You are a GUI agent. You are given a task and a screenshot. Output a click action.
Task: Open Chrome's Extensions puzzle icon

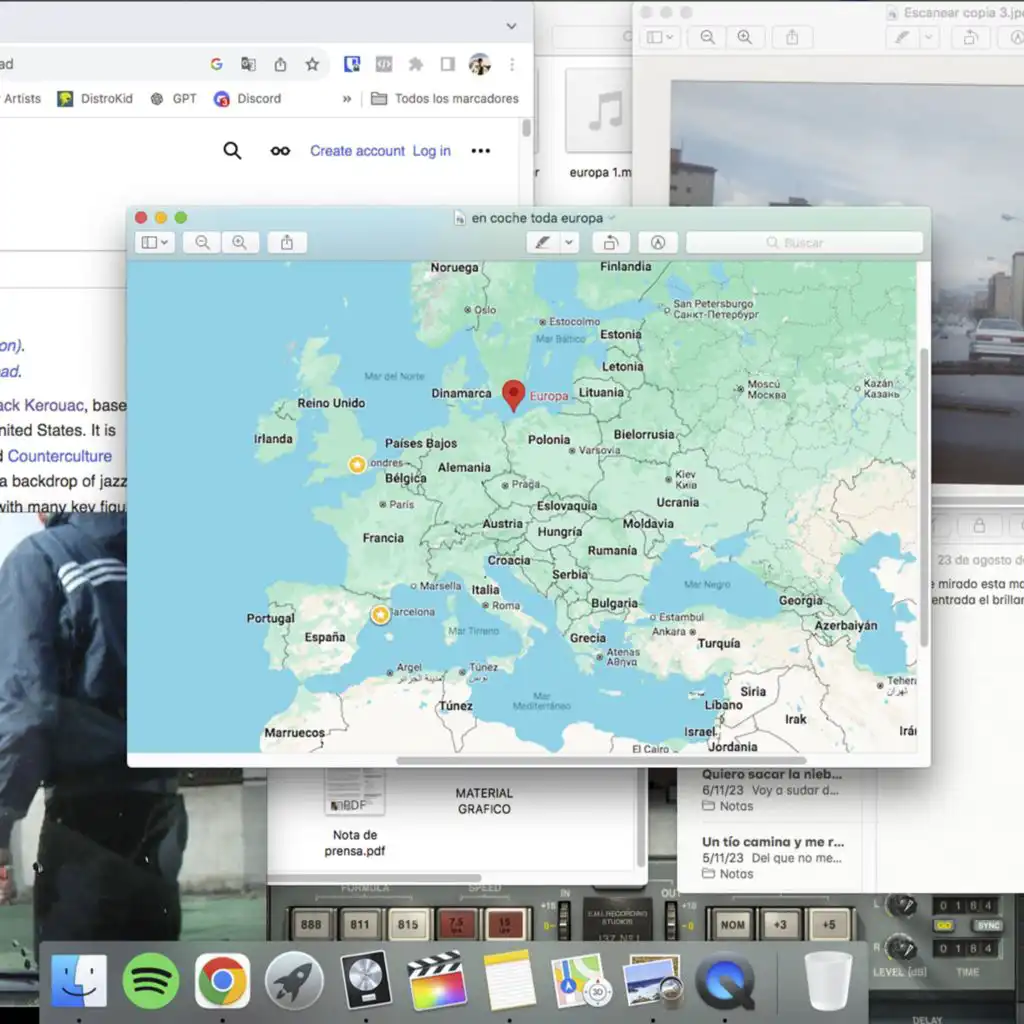415,64
